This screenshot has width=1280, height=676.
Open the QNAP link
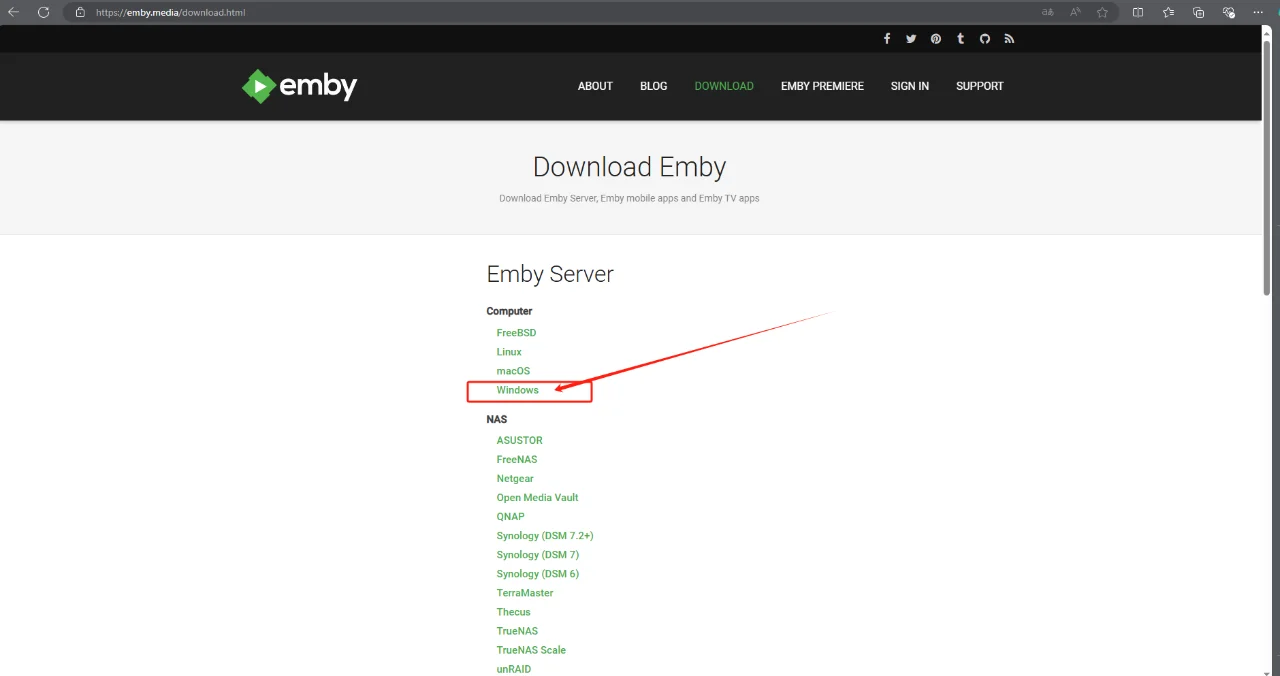pyautogui.click(x=511, y=516)
